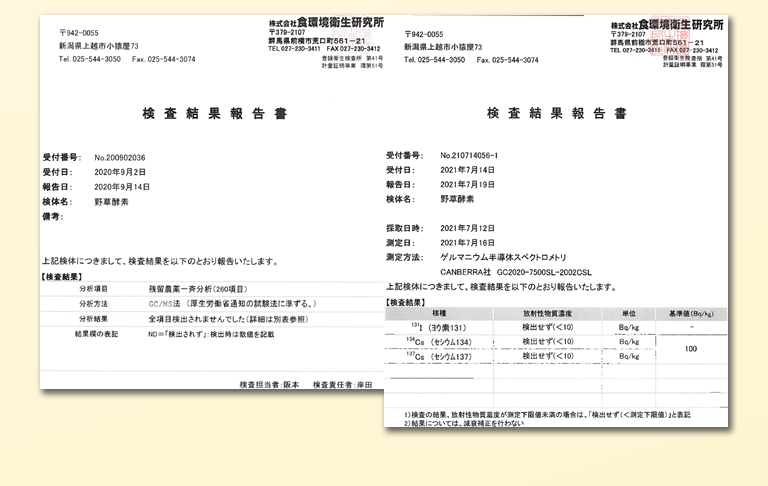Select 野草酵素 in the left report
768x486 pixels.
111,202
